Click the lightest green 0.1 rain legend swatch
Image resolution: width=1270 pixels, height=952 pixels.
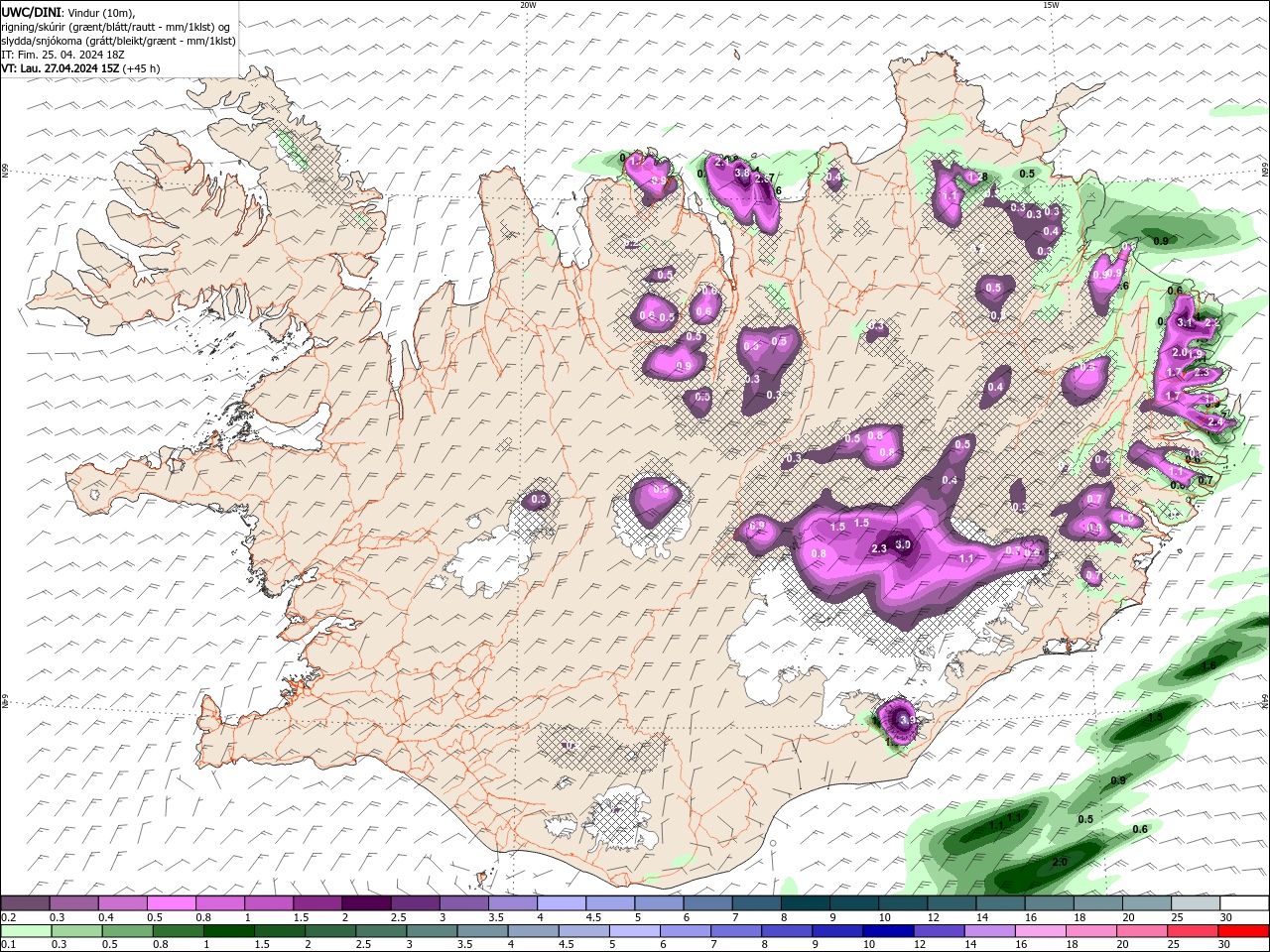tap(25, 931)
